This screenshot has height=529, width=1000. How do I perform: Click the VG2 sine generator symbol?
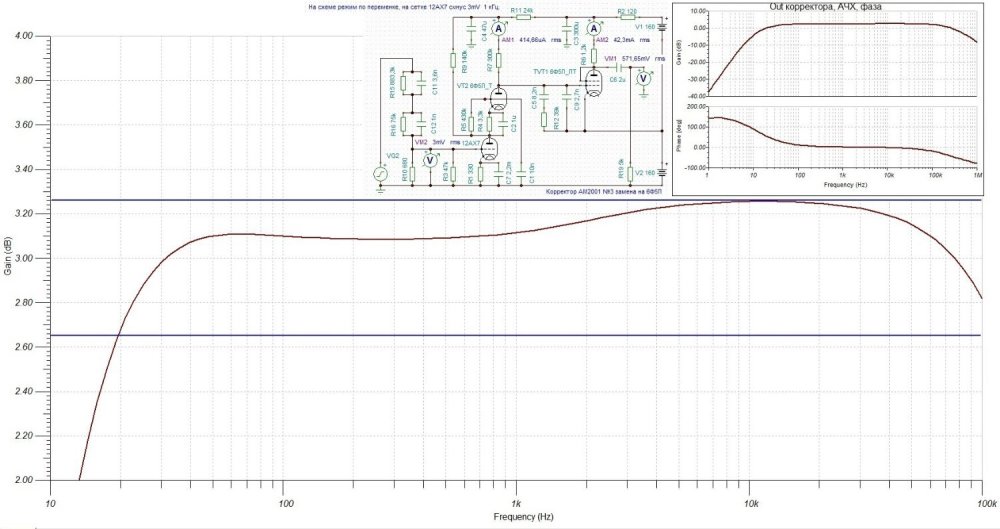click(380, 174)
